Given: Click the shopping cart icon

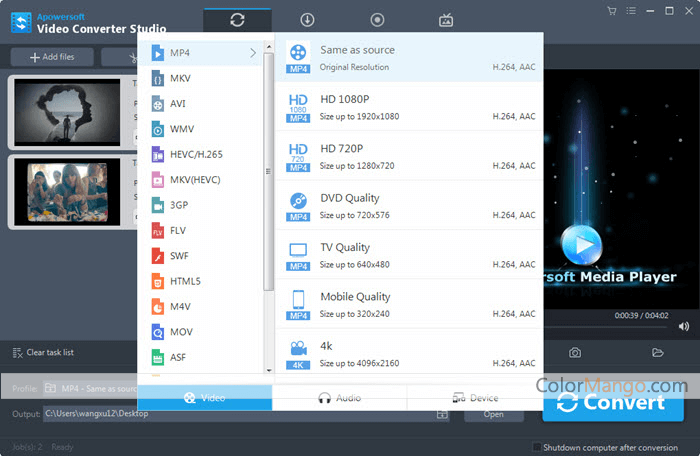Looking at the screenshot, I should [x=611, y=11].
